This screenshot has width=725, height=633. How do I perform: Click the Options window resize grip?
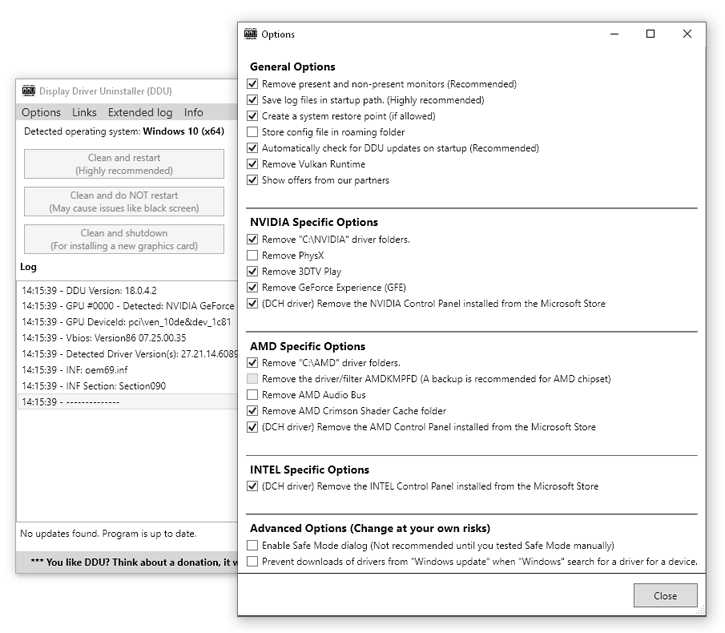click(x=700, y=611)
